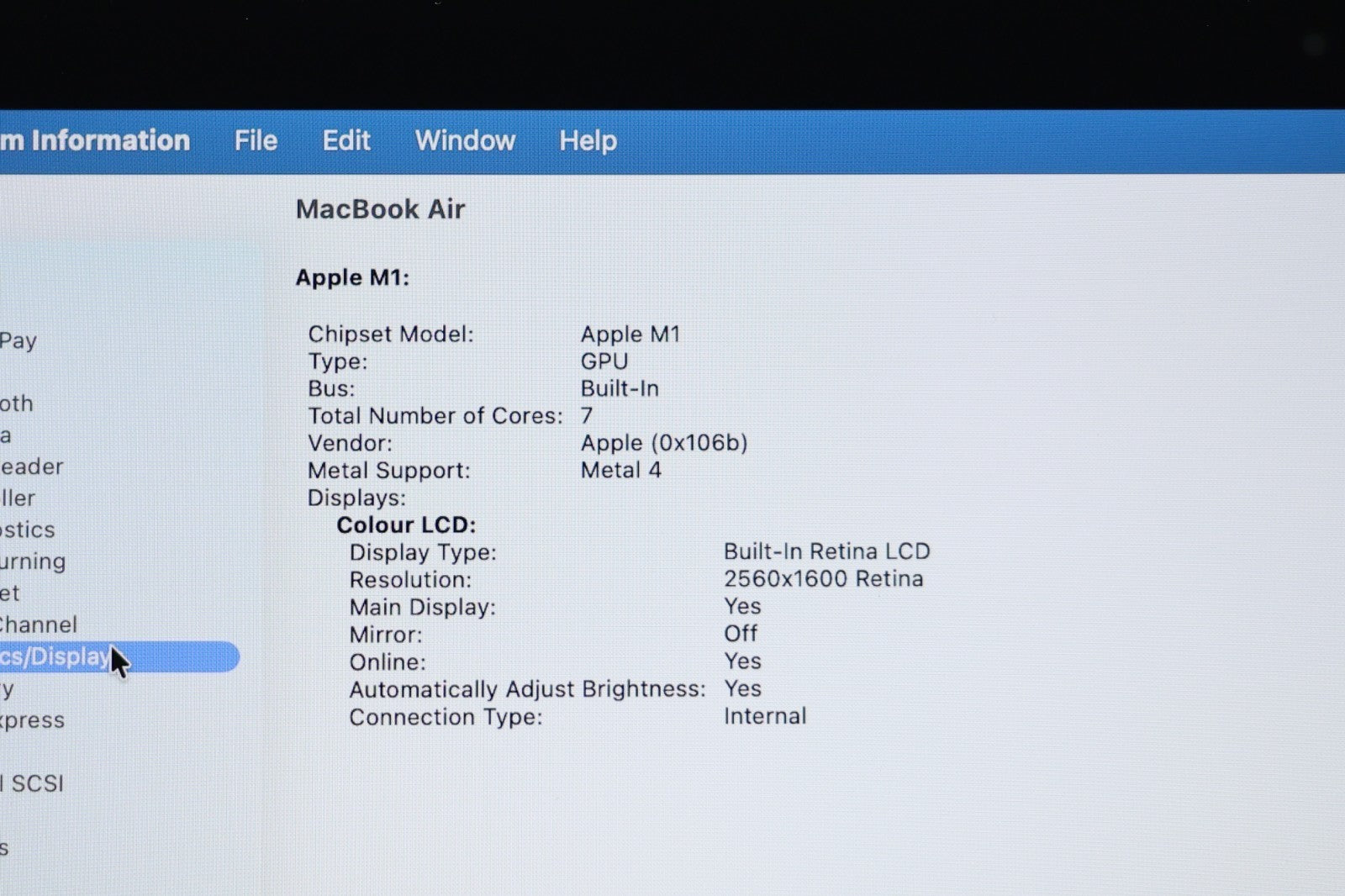Click the bold Colour LCD heading
Viewport: 1345px width, 896px height.
pyautogui.click(x=406, y=525)
